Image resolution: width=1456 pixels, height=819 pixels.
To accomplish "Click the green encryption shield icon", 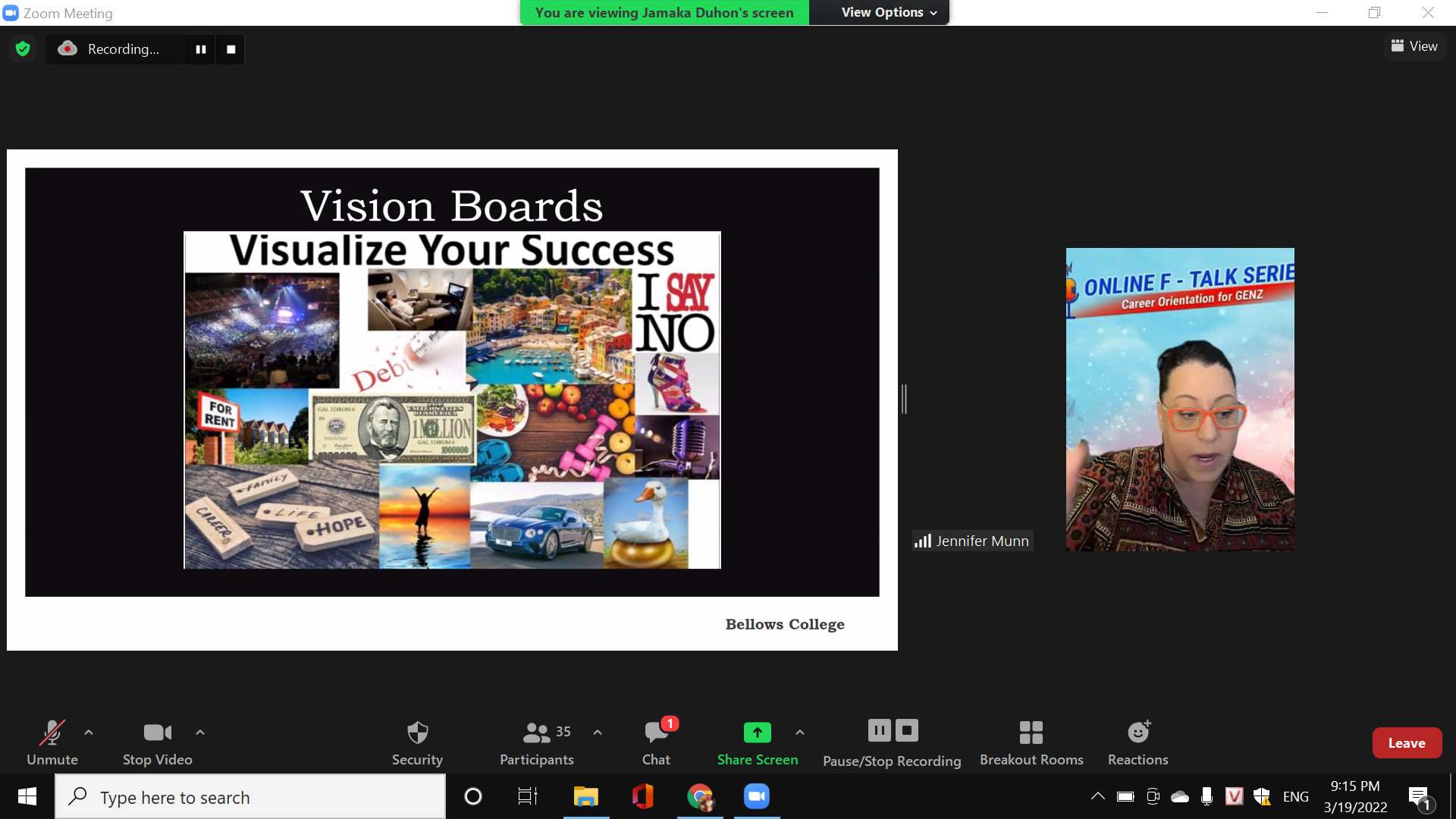I will click(x=23, y=49).
